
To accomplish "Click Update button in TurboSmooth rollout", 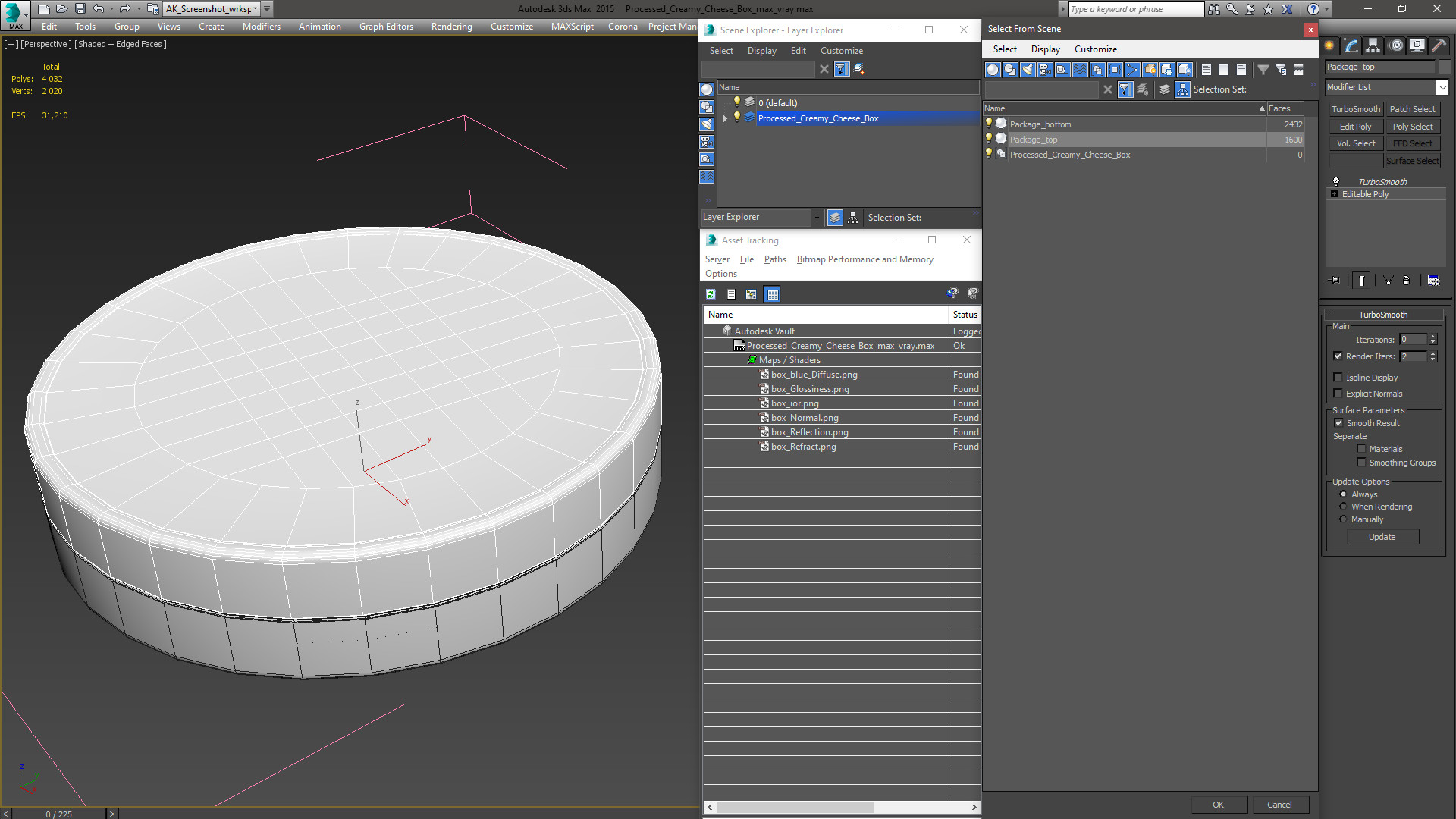I will tap(1382, 537).
